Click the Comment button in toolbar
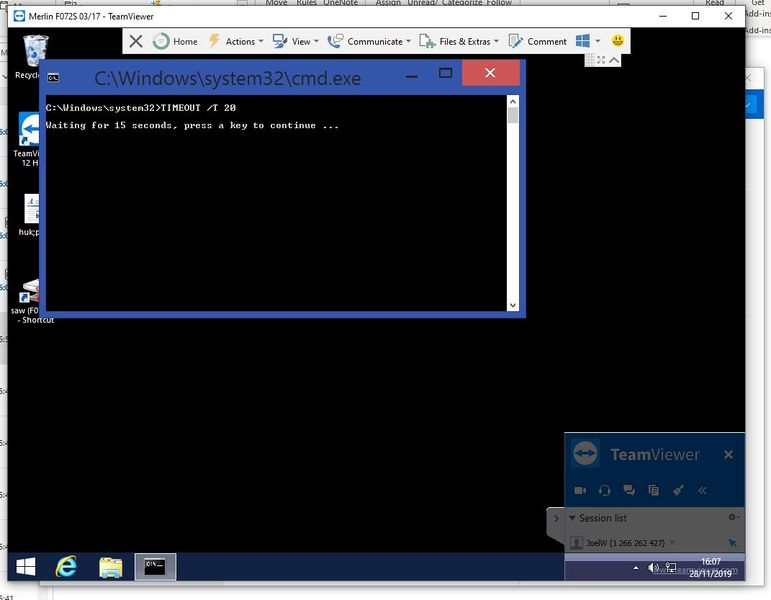The image size is (771, 600). 538,41
